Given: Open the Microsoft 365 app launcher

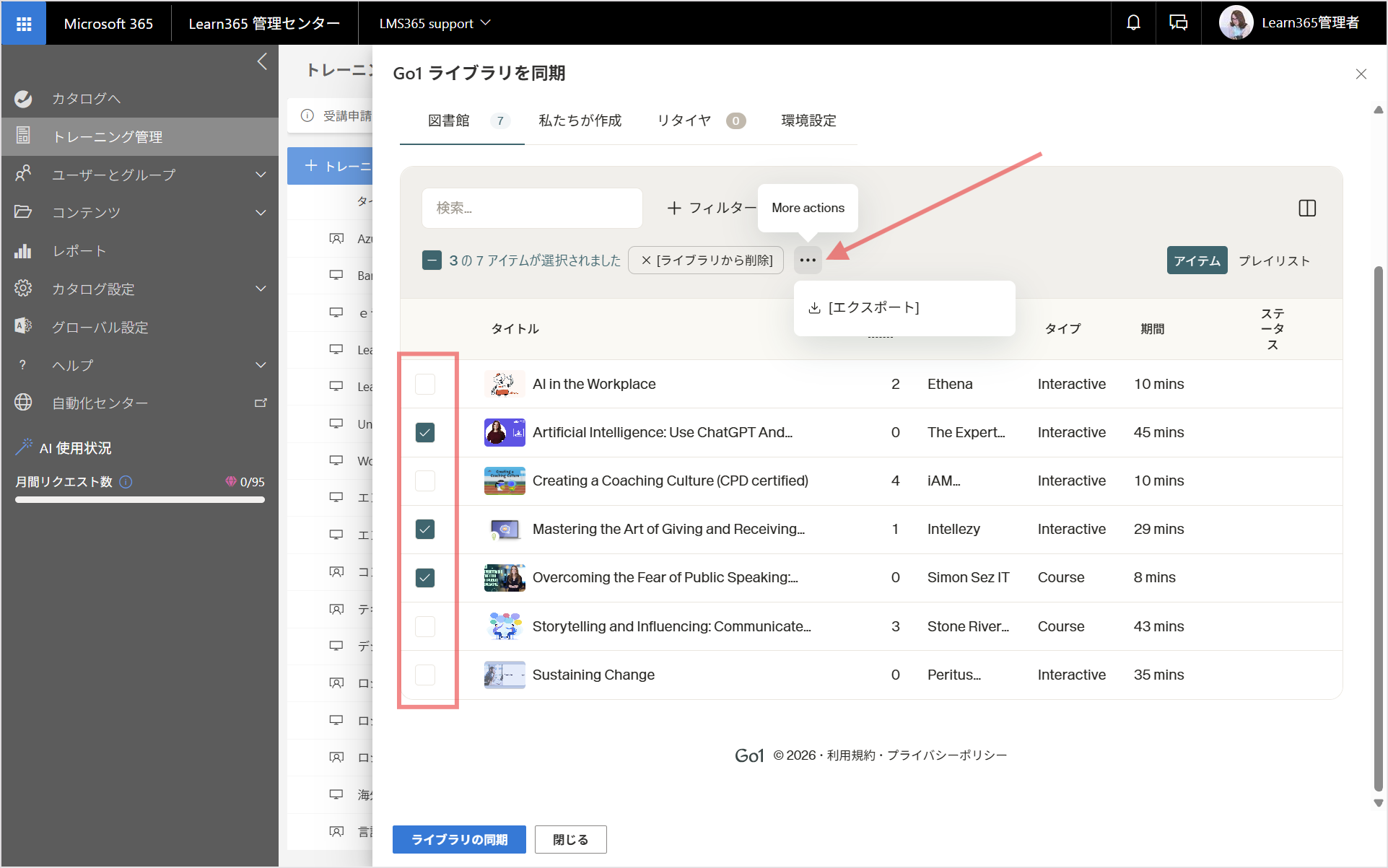Looking at the screenshot, I should click(x=24, y=24).
